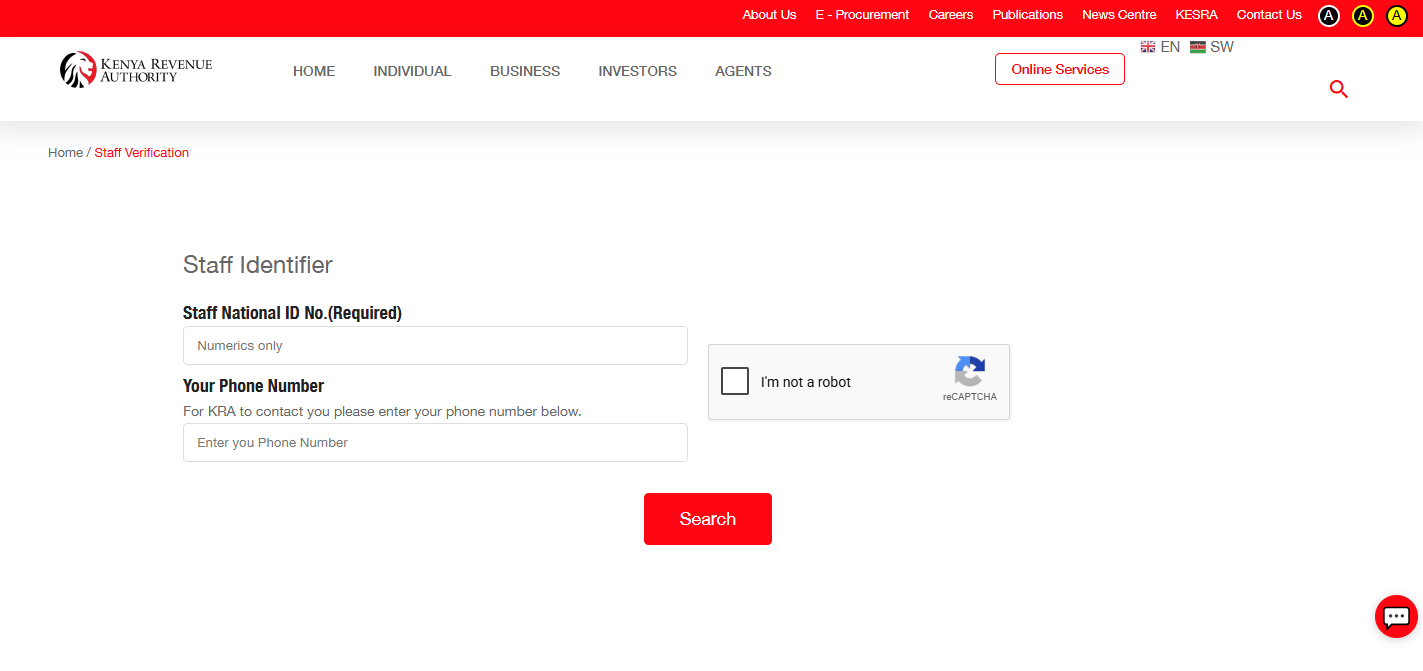Click the Online Services button
Screen dimensions: 1423x671
1060,69
